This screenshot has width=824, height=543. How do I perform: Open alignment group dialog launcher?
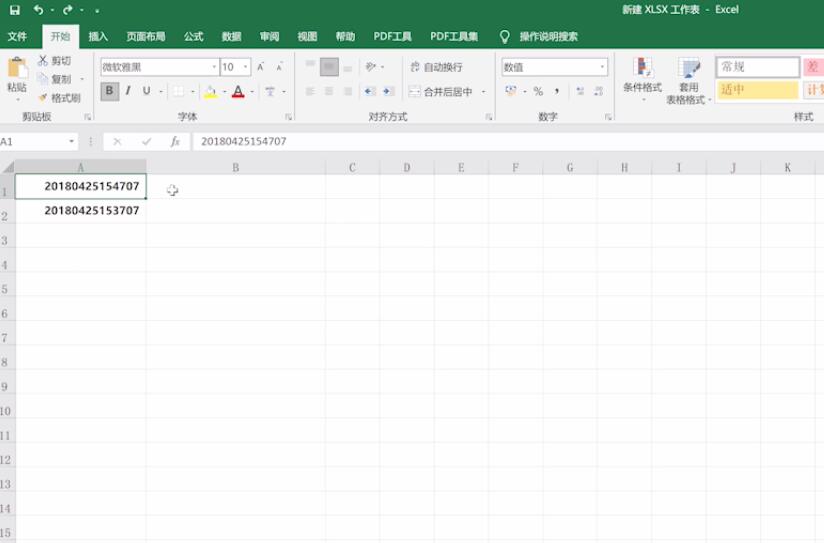click(x=489, y=117)
